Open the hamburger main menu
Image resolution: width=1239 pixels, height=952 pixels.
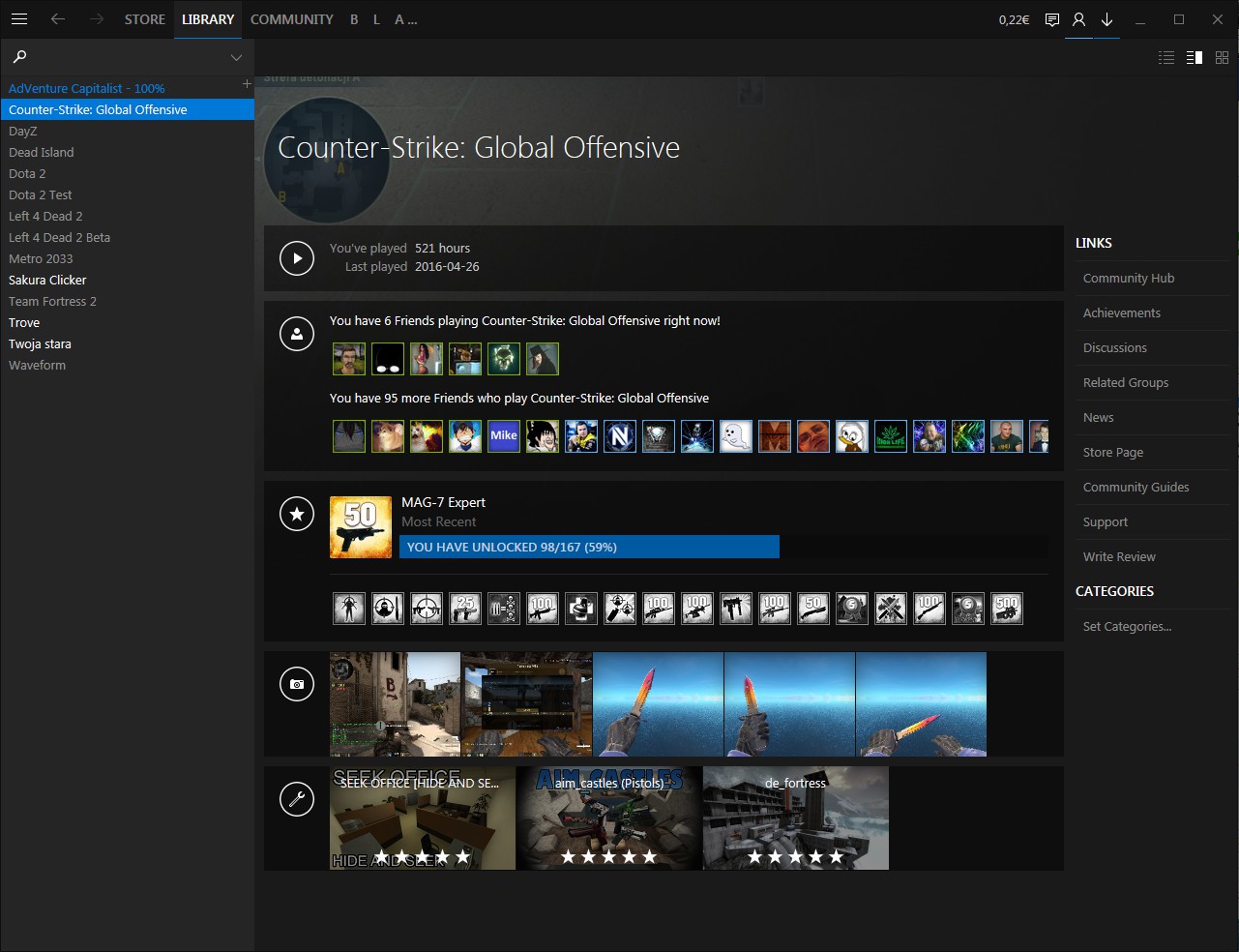click(19, 19)
